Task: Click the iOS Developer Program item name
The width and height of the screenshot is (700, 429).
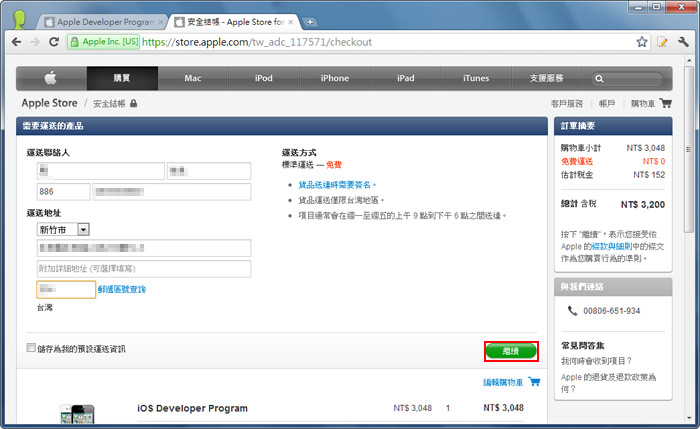Action: (x=192, y=408)
